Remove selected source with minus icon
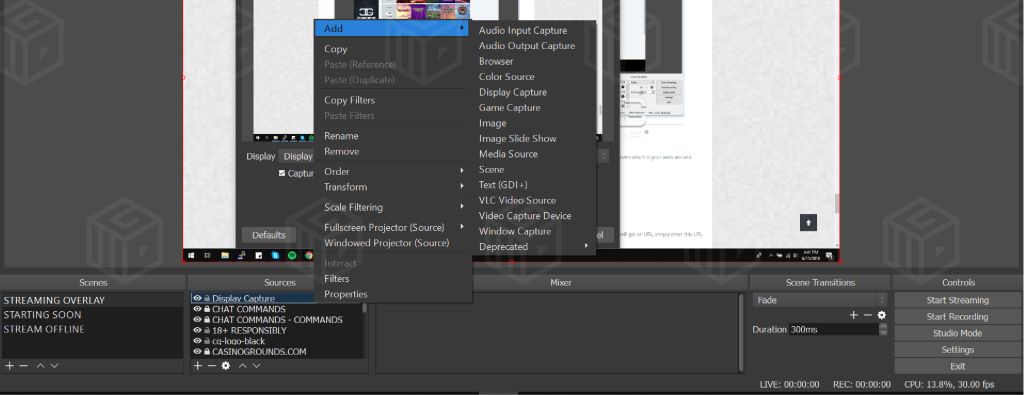Image resolution: width=1024 pixels, height=395 pixels. (x=212, y=366)
